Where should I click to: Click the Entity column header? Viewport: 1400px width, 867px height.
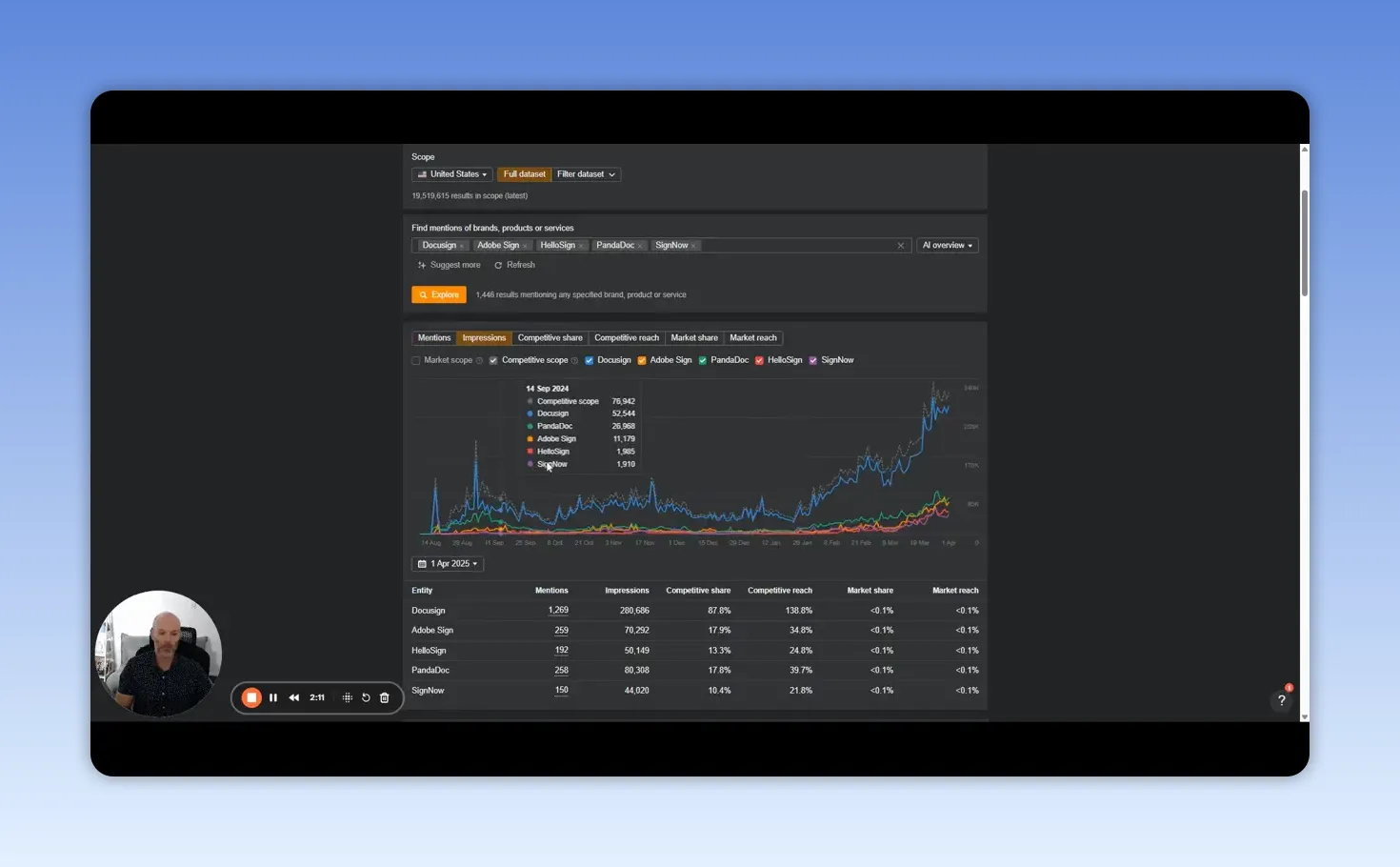click(422, 591)
